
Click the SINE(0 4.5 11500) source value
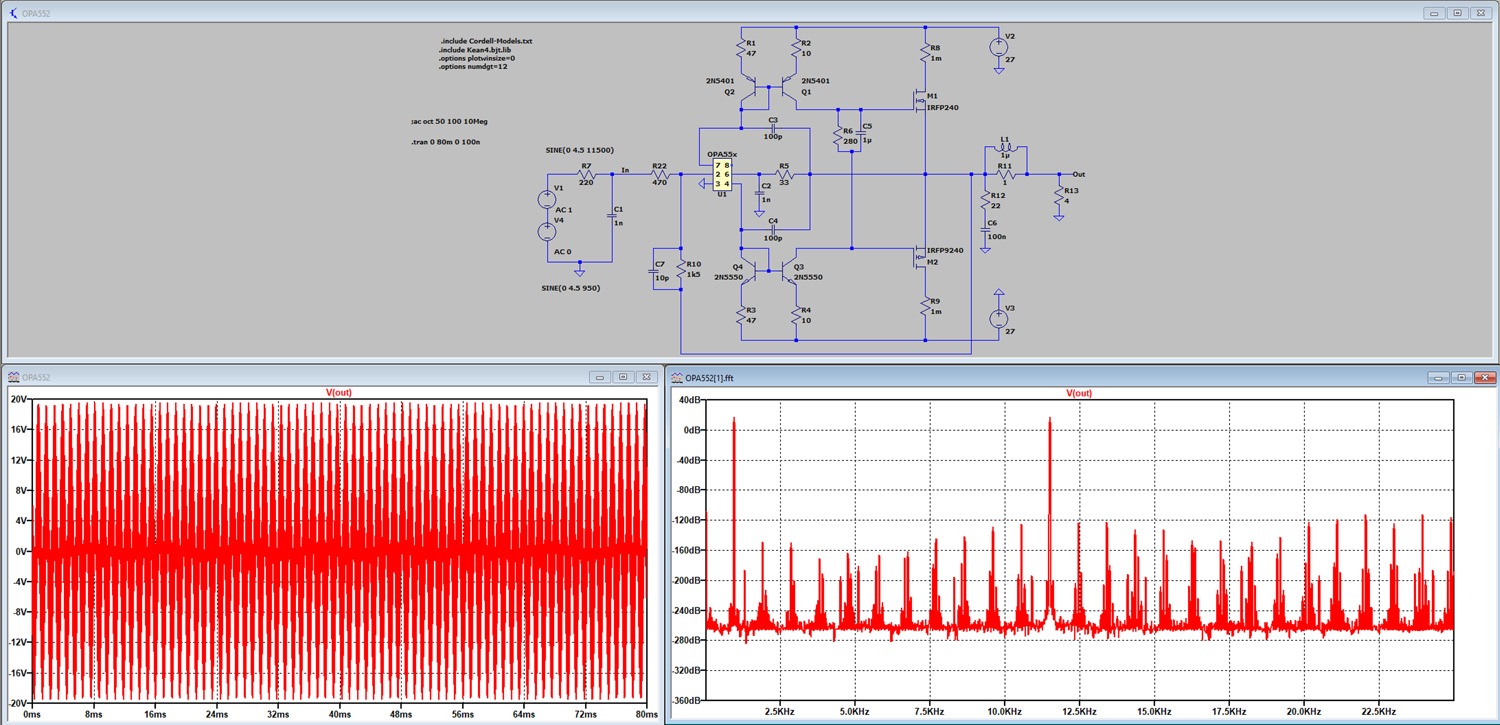pos(580,149)
